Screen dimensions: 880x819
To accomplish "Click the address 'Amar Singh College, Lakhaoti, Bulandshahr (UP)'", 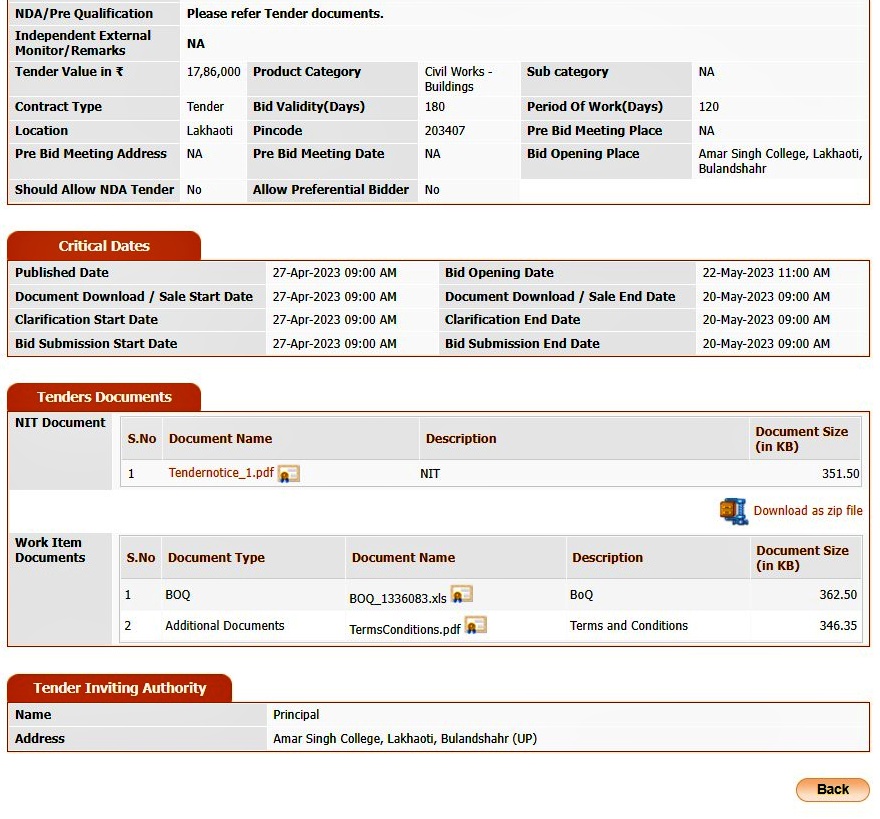I will (x=405, y=739).
